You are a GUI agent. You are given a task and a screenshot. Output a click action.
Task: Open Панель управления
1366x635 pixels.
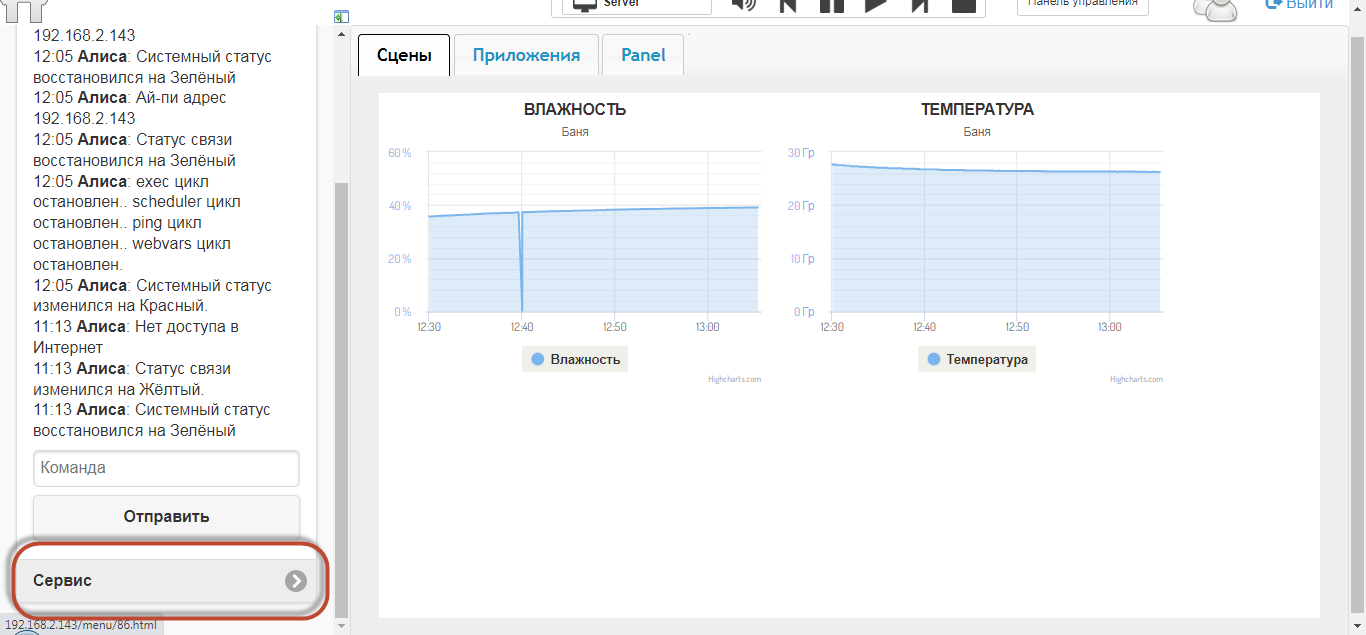pos(1082,5)
